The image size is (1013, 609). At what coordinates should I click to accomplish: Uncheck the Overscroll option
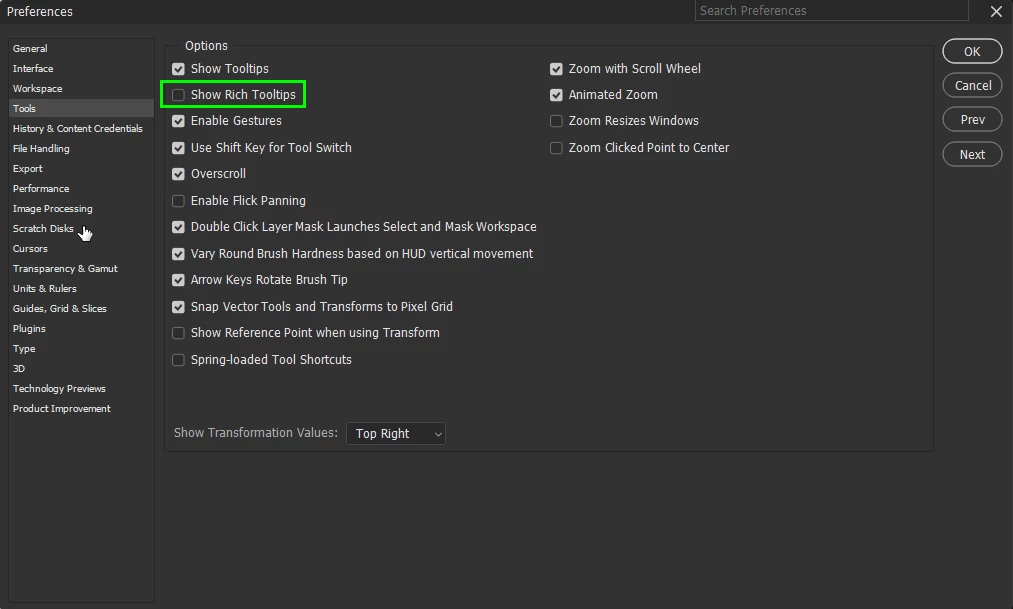click(x=178, y=174)
